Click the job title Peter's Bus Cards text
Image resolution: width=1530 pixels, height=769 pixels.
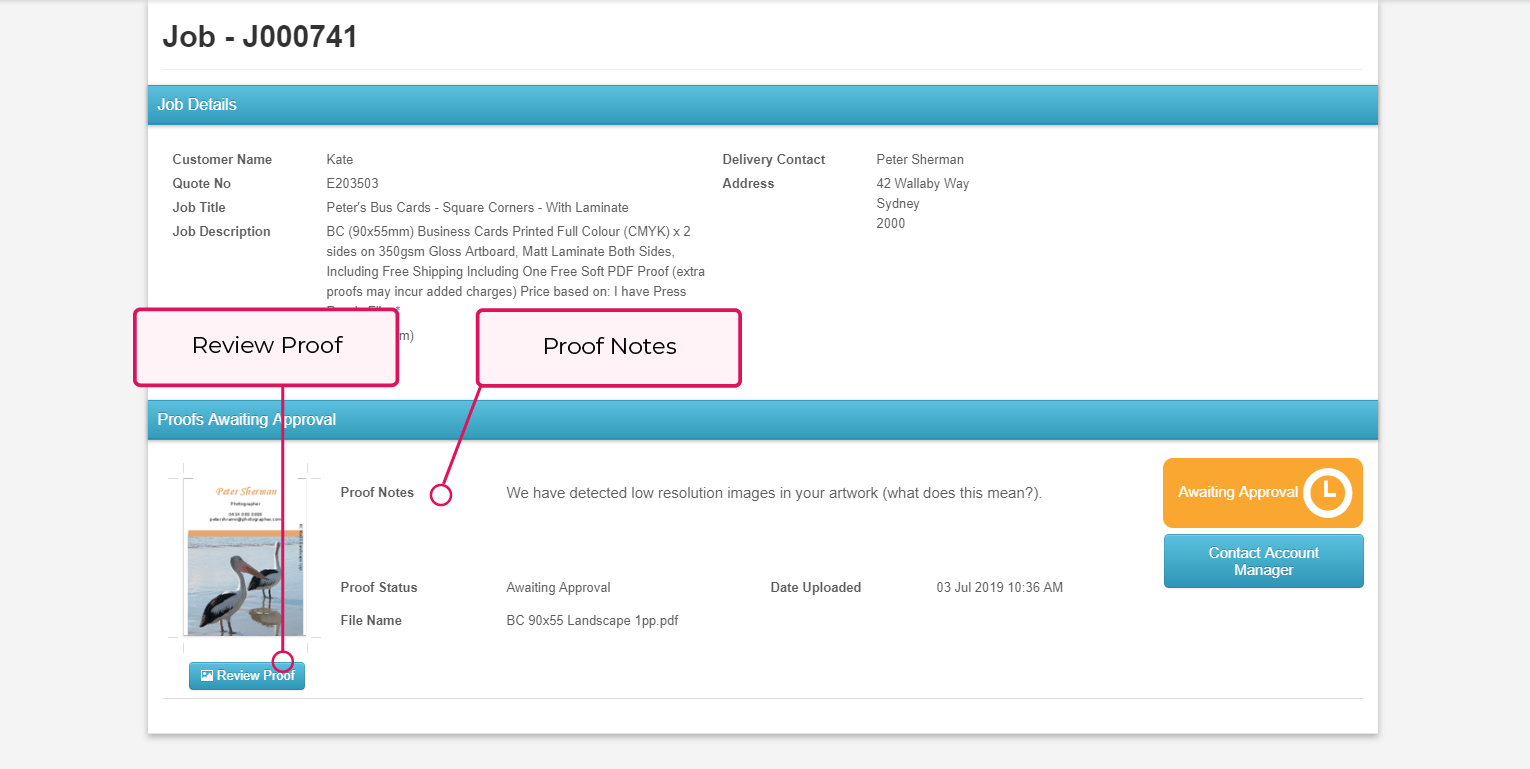[477, 208]
